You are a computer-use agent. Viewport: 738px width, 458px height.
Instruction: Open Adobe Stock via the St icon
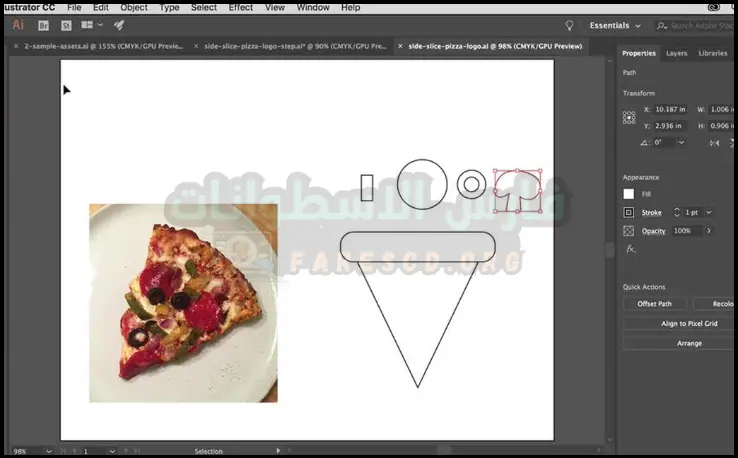(x=65, y=25)
